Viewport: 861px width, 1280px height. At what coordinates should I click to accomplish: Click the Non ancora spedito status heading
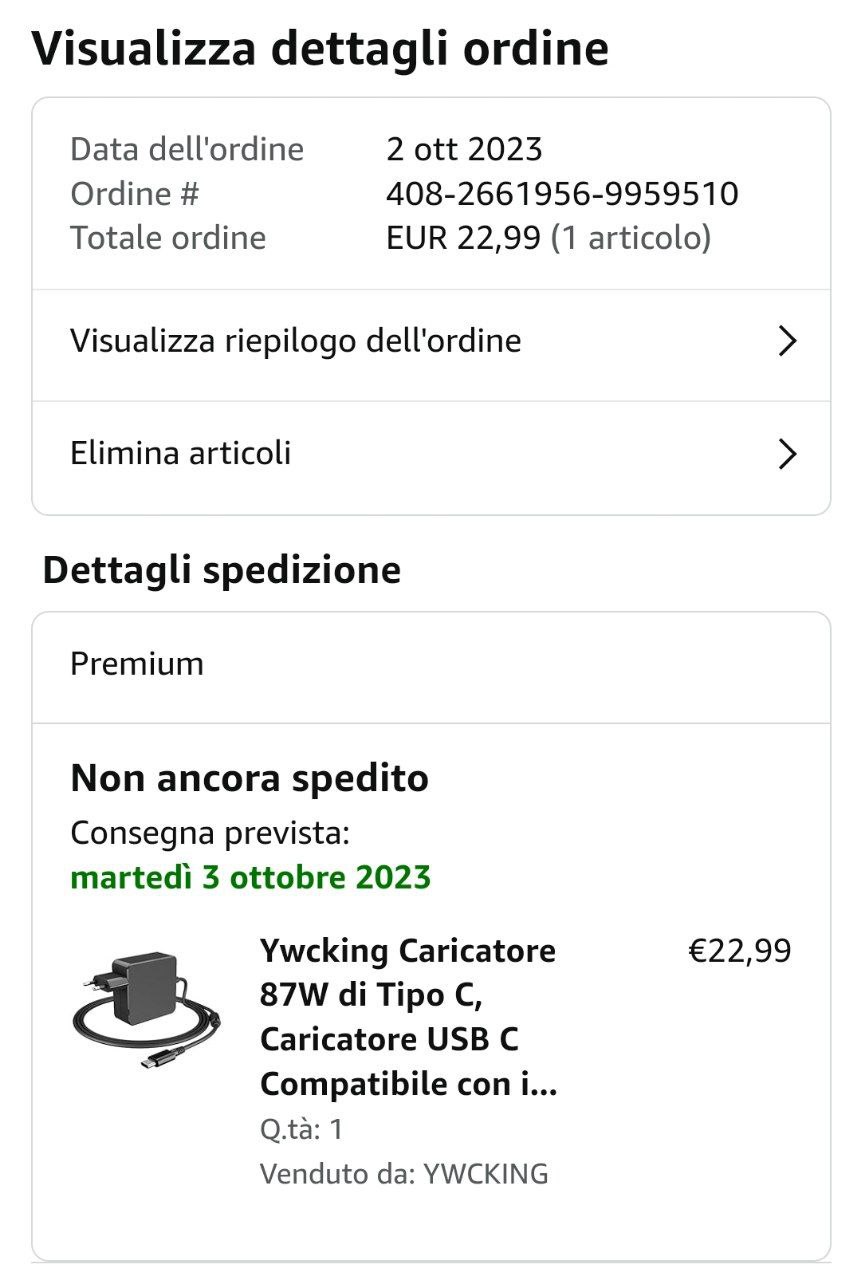pyautogui.click(x=250, y=778)
